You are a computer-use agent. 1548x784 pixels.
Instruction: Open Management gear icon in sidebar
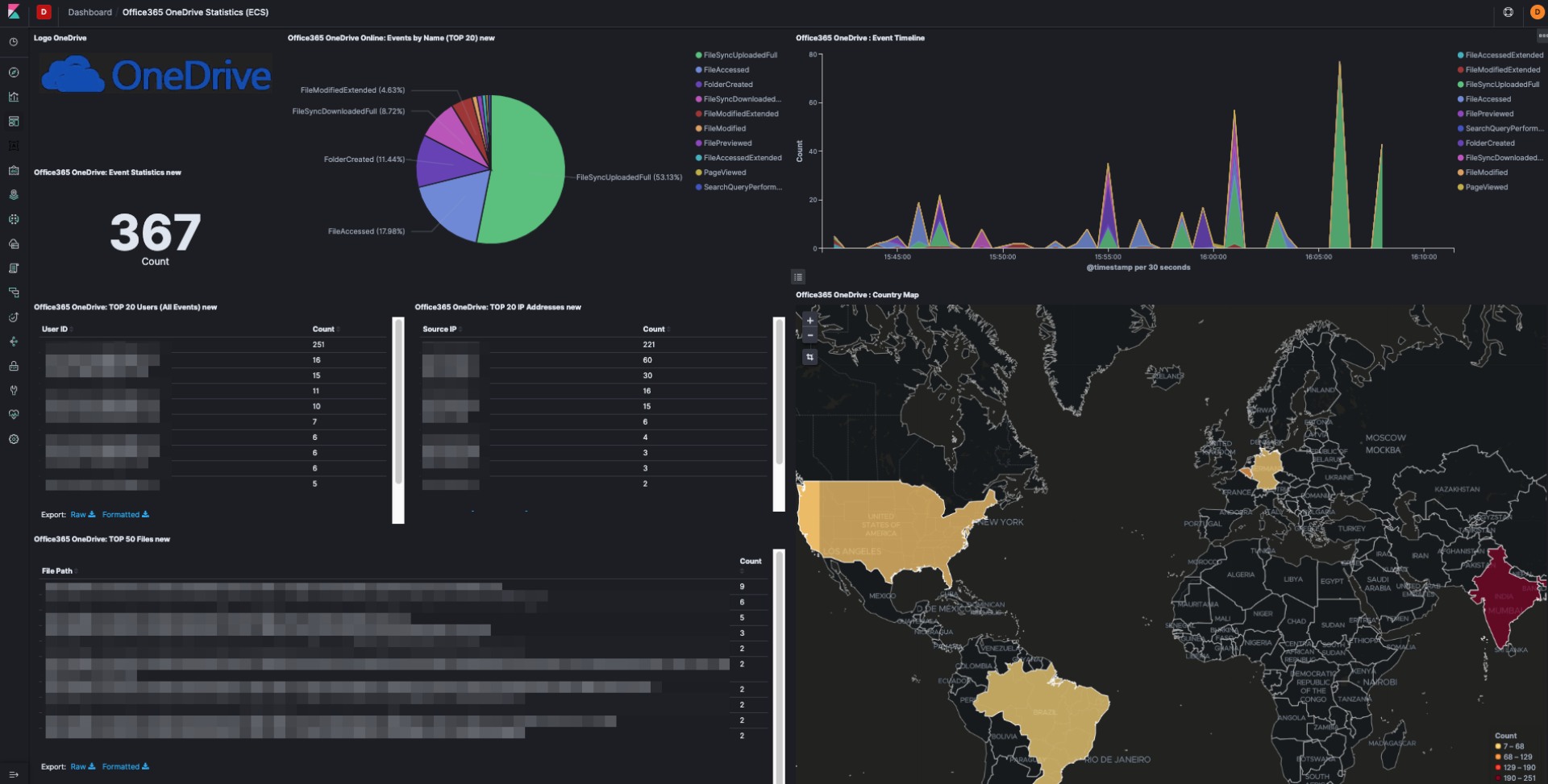[x=14, y=439]
